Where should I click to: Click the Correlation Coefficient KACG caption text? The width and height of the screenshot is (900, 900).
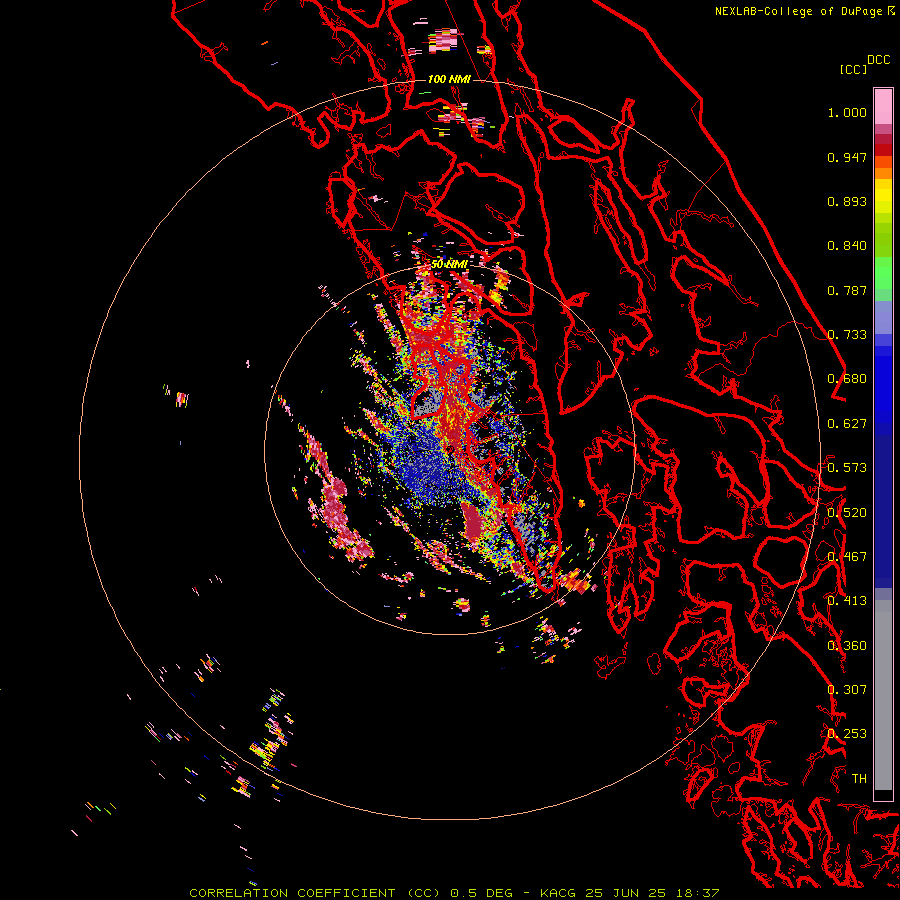pos(454,893)
